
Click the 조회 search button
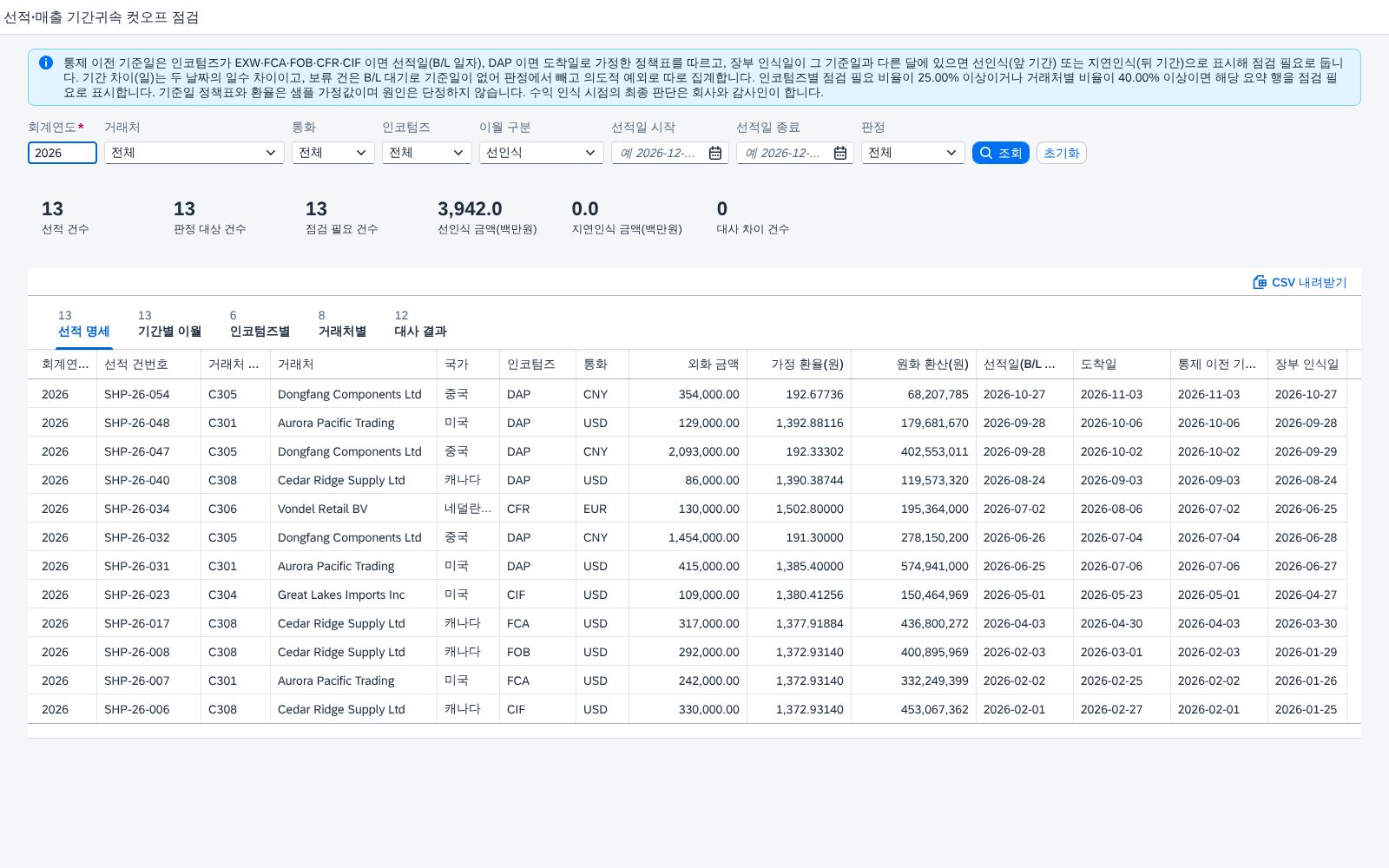pyautogui.click(x=1001, y=153)
